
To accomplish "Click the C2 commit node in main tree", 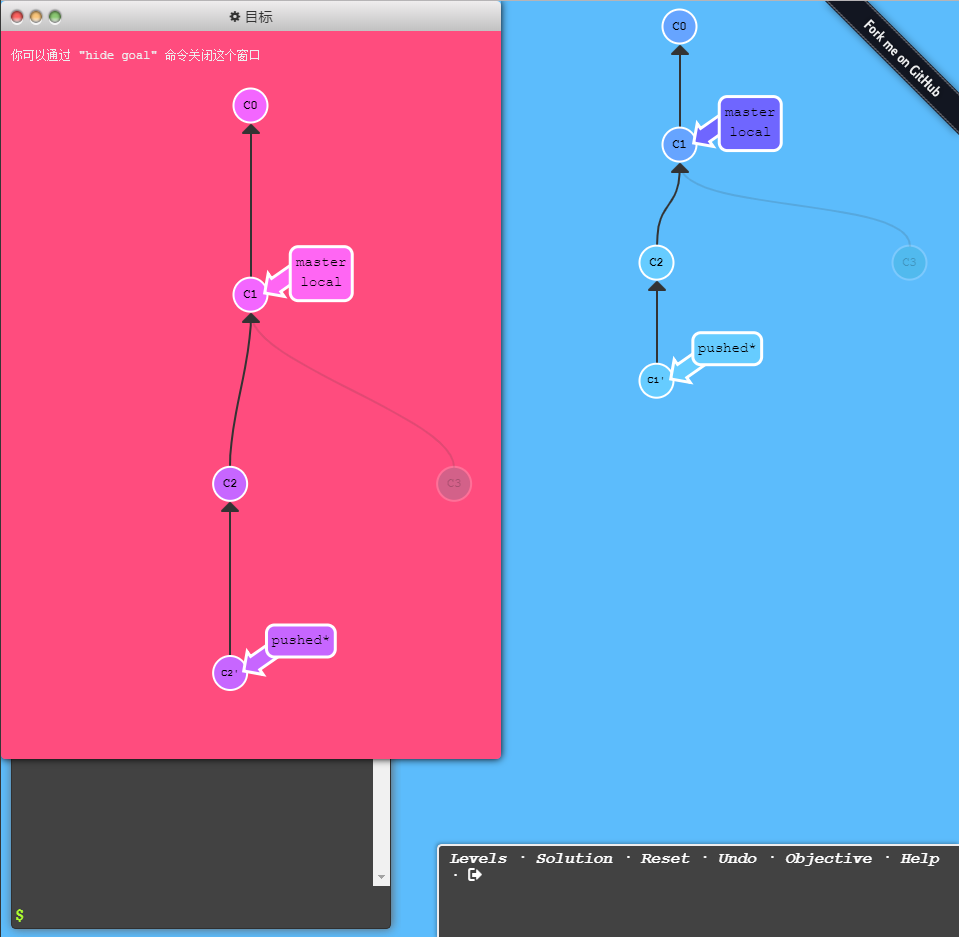I will [656, 263].
